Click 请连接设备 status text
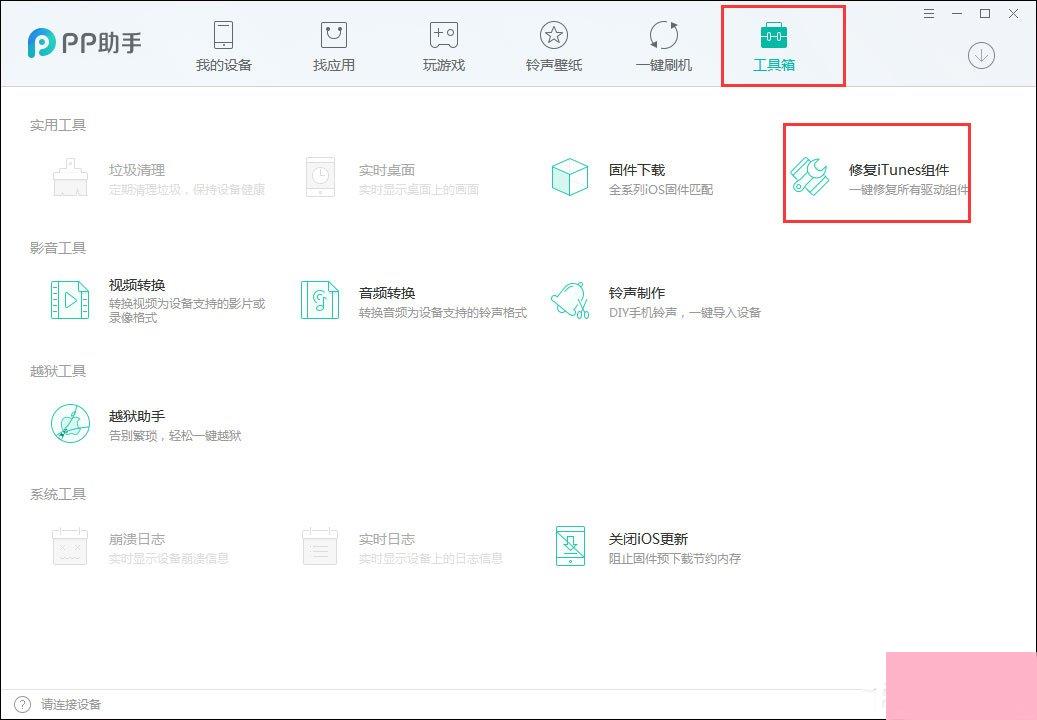 (71, 704)
